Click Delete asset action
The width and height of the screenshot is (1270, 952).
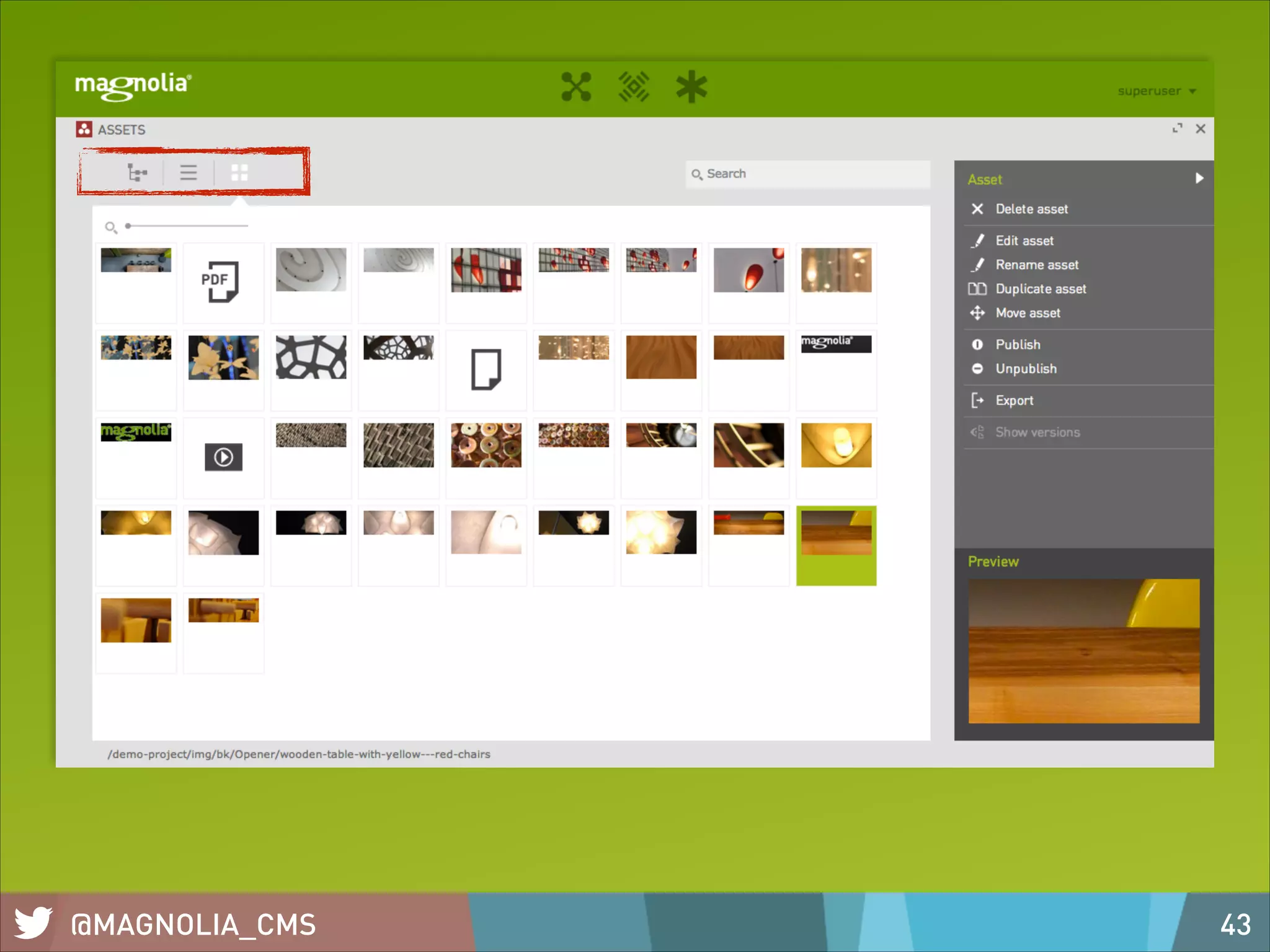point(1031,209)
